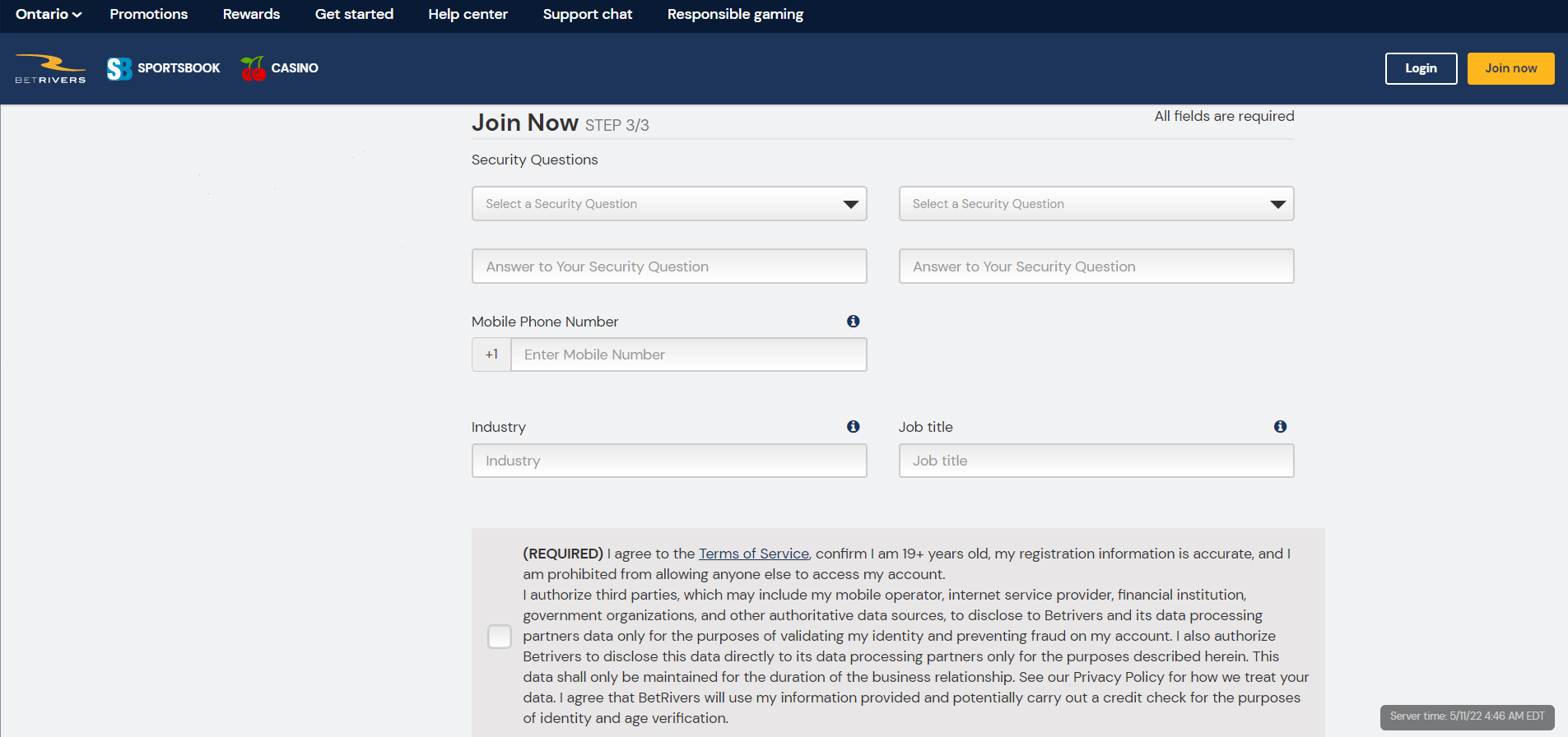Click info icon next to Job title label
This screenshot has width=1568, height=737.
(1281, 426)
